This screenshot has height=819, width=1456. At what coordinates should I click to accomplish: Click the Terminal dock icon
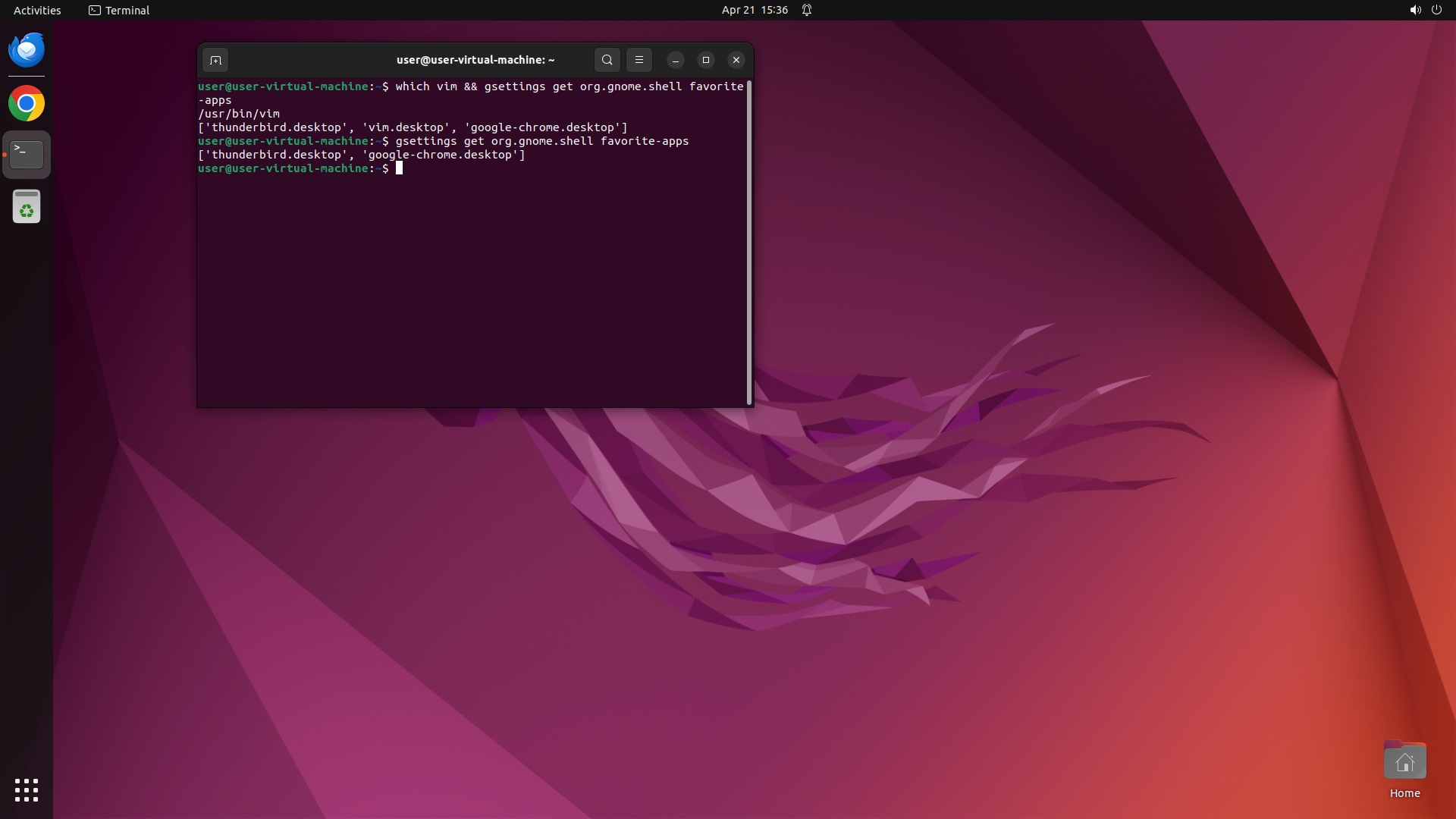(27, 155)
